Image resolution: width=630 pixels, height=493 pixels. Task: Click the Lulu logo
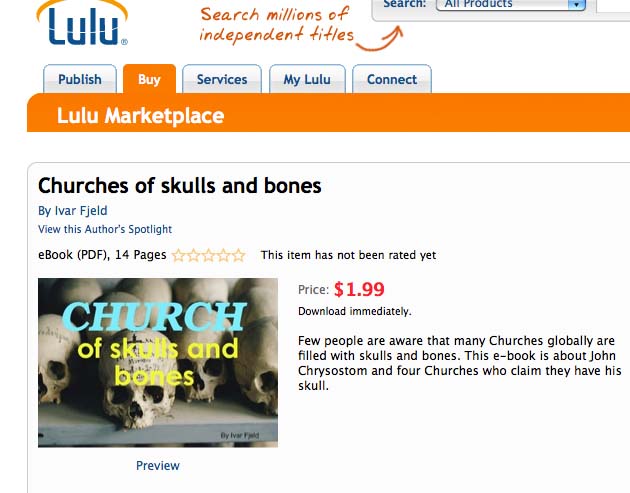(82, 23)
